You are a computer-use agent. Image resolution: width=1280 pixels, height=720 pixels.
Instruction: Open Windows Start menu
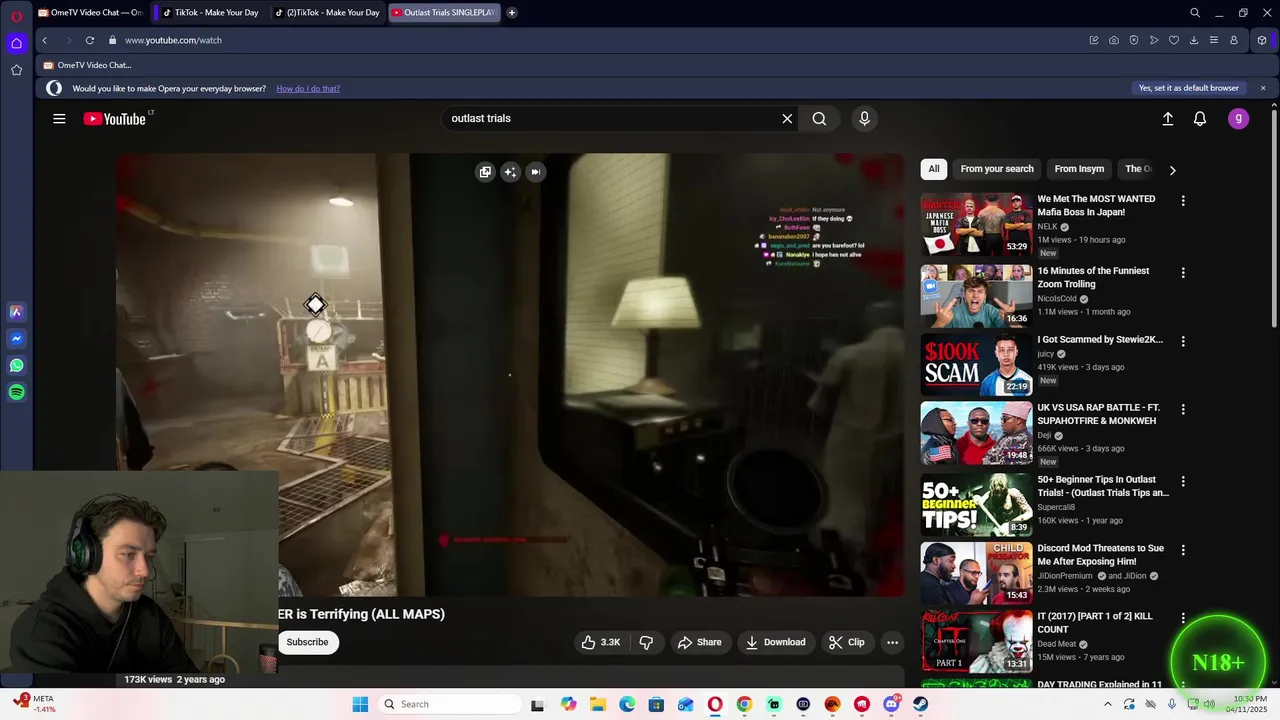pyautogui.click(x=360, y=704)
